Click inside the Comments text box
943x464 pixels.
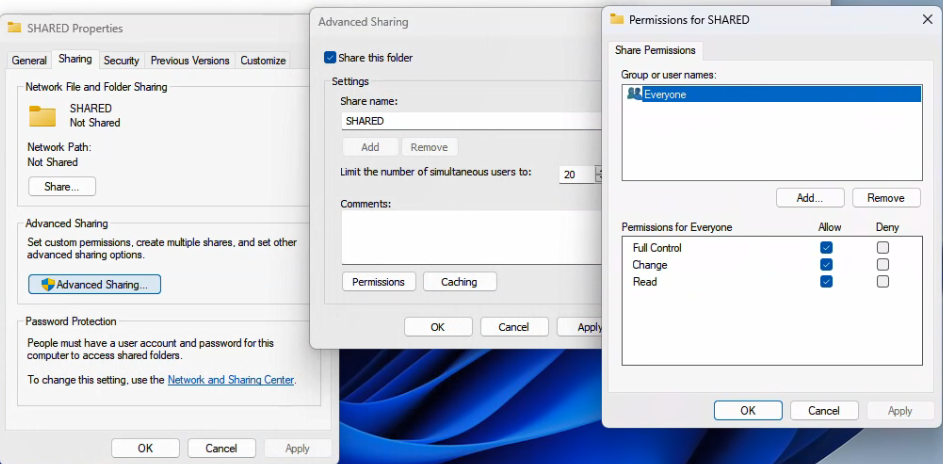[x=472, y=237]
